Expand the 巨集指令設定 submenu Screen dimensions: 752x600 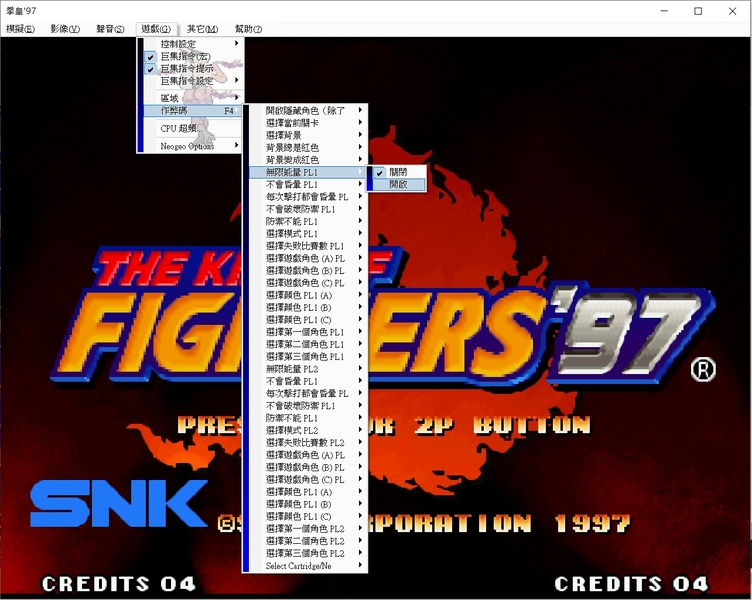pos(193,81)
